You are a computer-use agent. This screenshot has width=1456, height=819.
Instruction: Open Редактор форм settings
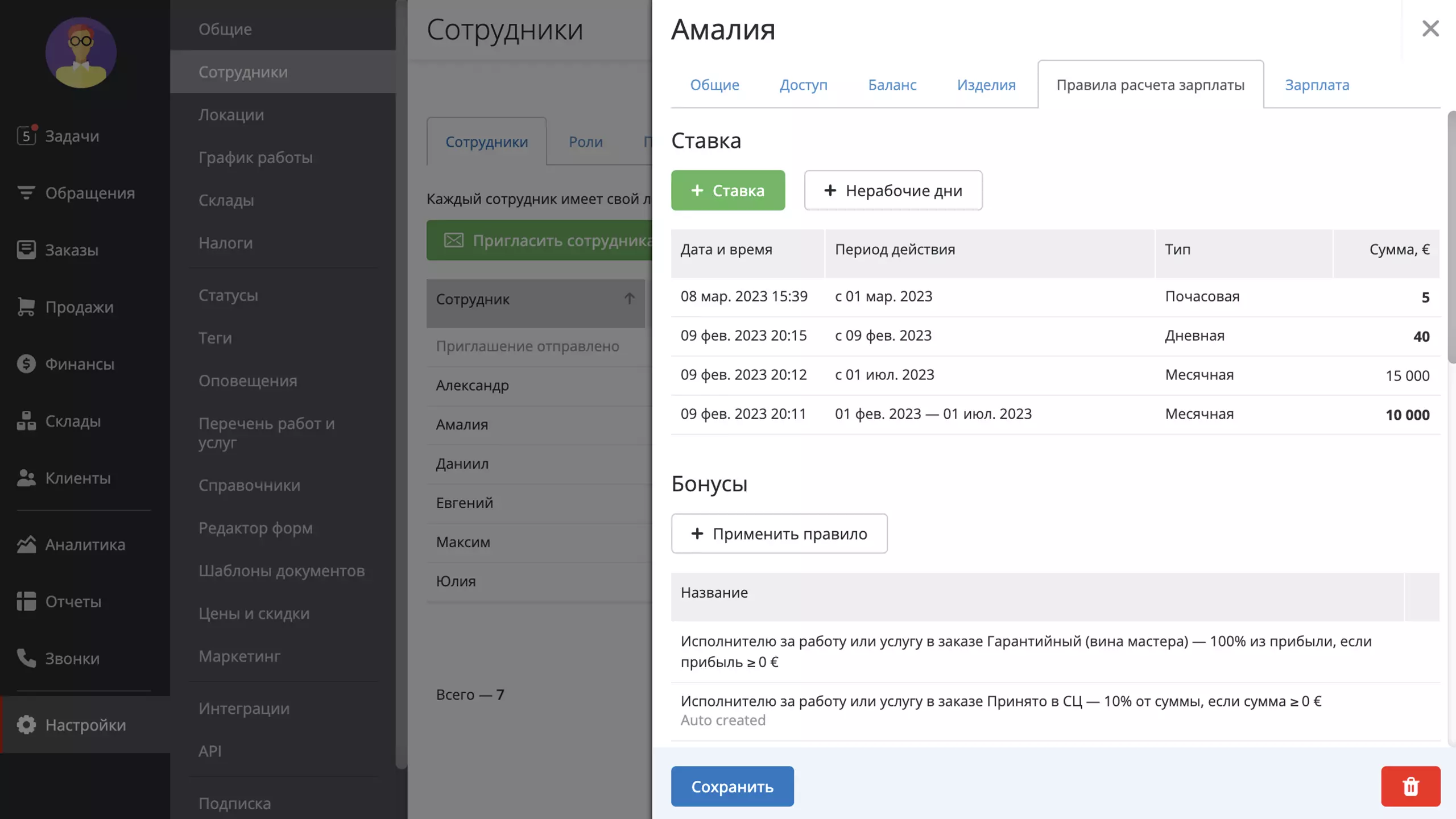point(283,527)
